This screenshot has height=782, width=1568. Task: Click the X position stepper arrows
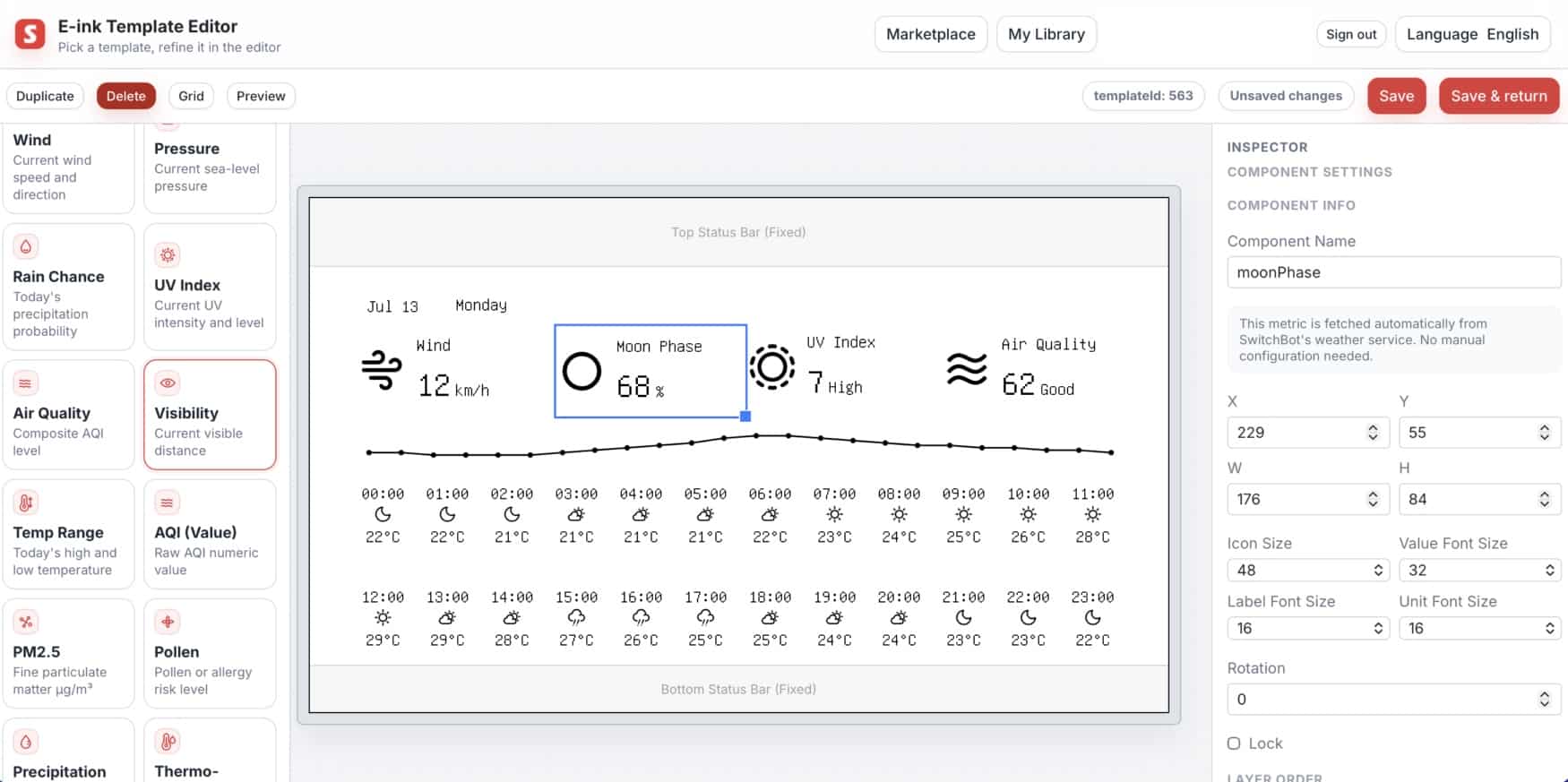coord(1373,433)
